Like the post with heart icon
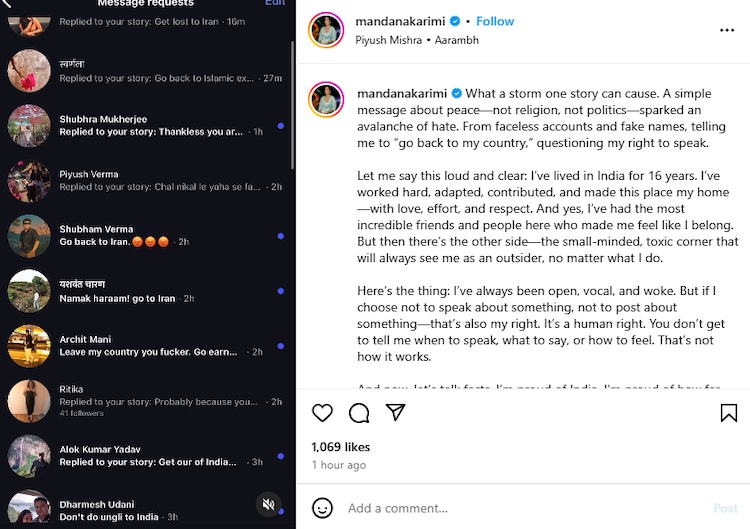Image resolution: width=750 pixels, height=529 pixels. [x=322, y=413]
